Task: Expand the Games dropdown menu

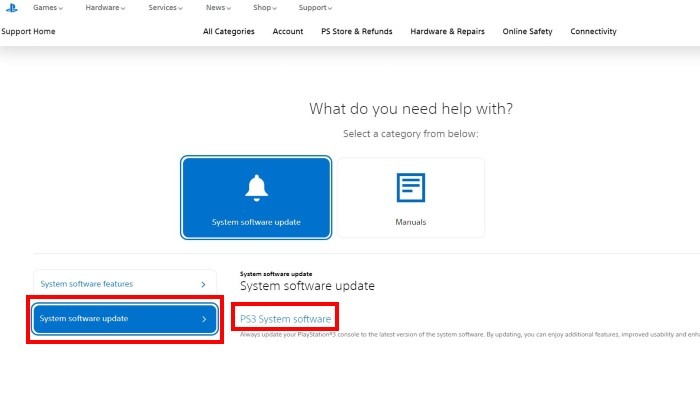Action: (x=48, y=8)
